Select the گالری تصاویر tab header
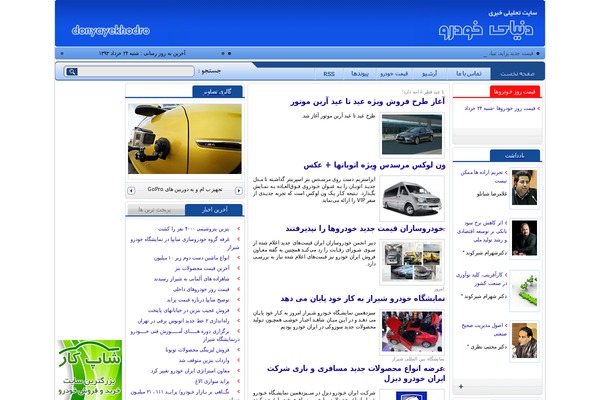This screenshot has height=400, width=600. (x=217, y=92)
